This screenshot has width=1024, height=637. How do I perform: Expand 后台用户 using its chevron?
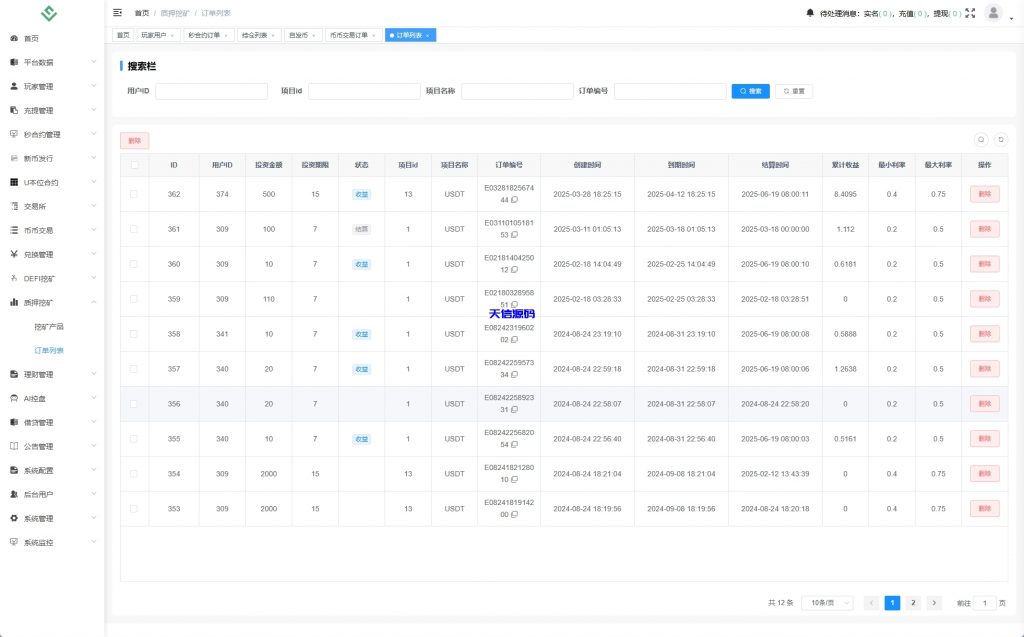pyautogui.click(x=93, y=494)
